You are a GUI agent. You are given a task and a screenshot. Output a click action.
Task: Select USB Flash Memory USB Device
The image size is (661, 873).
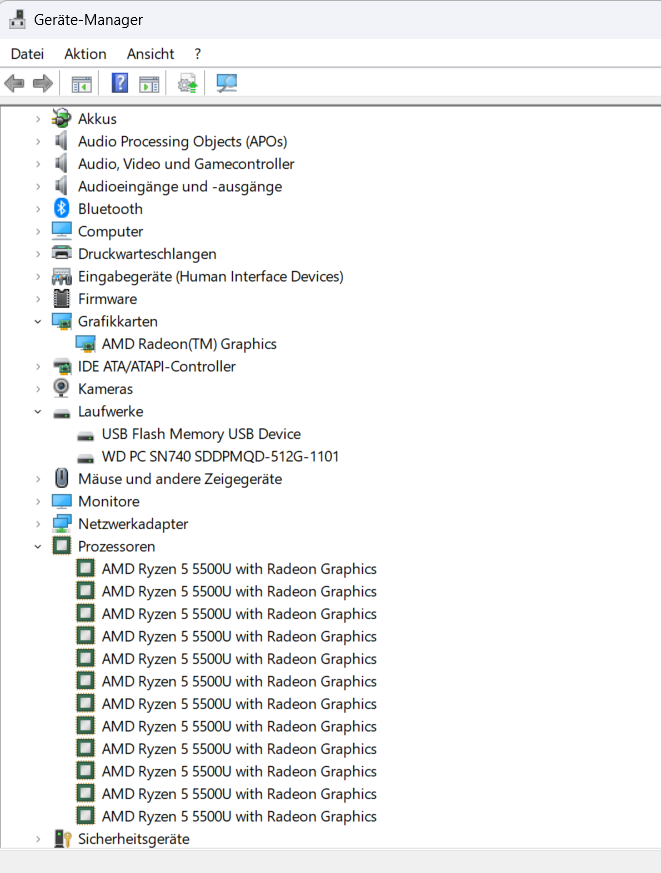coord(201,434)
